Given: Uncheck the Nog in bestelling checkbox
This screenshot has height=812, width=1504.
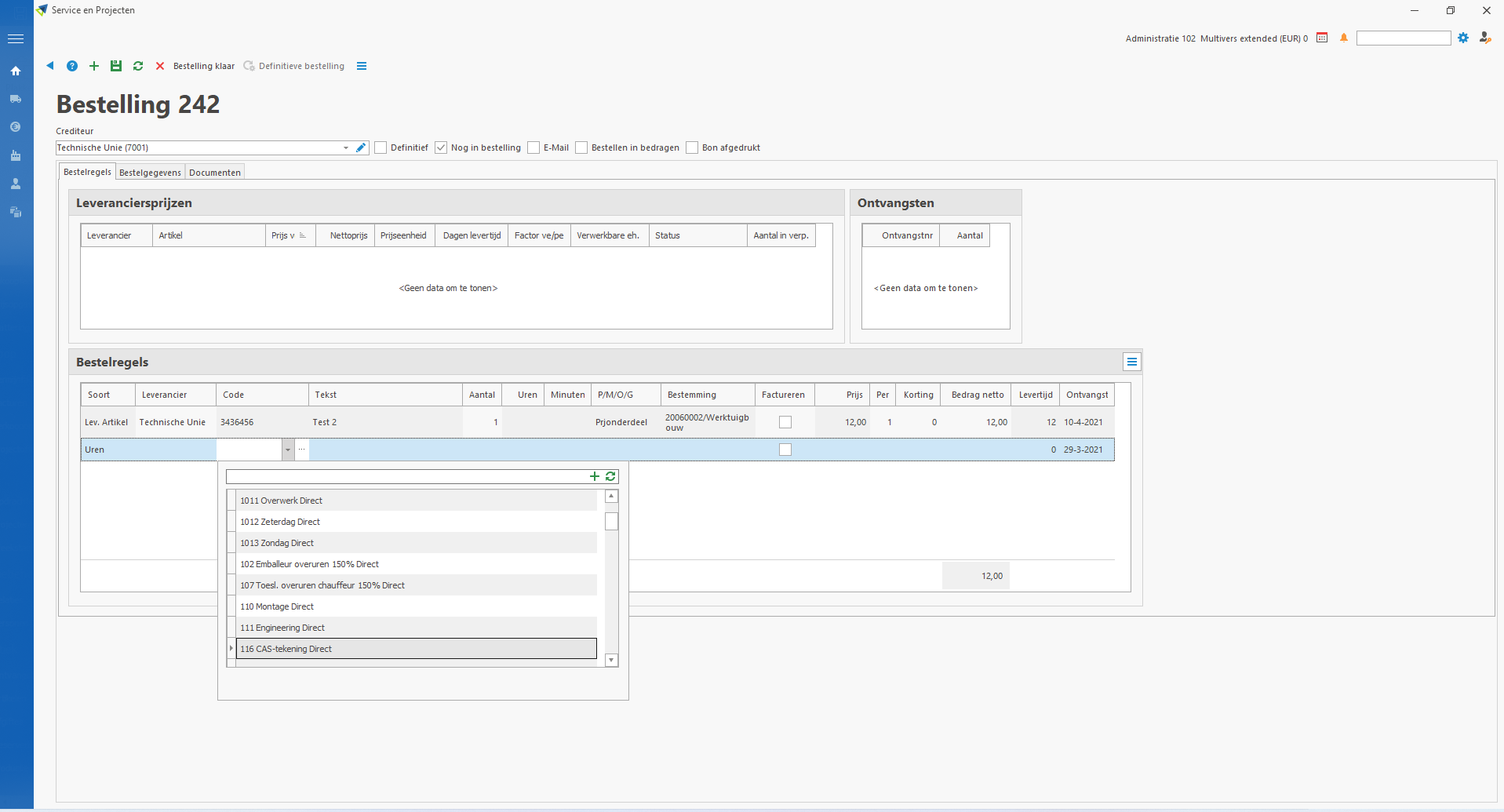Looking at the screenshot, I should coord(441,147).
